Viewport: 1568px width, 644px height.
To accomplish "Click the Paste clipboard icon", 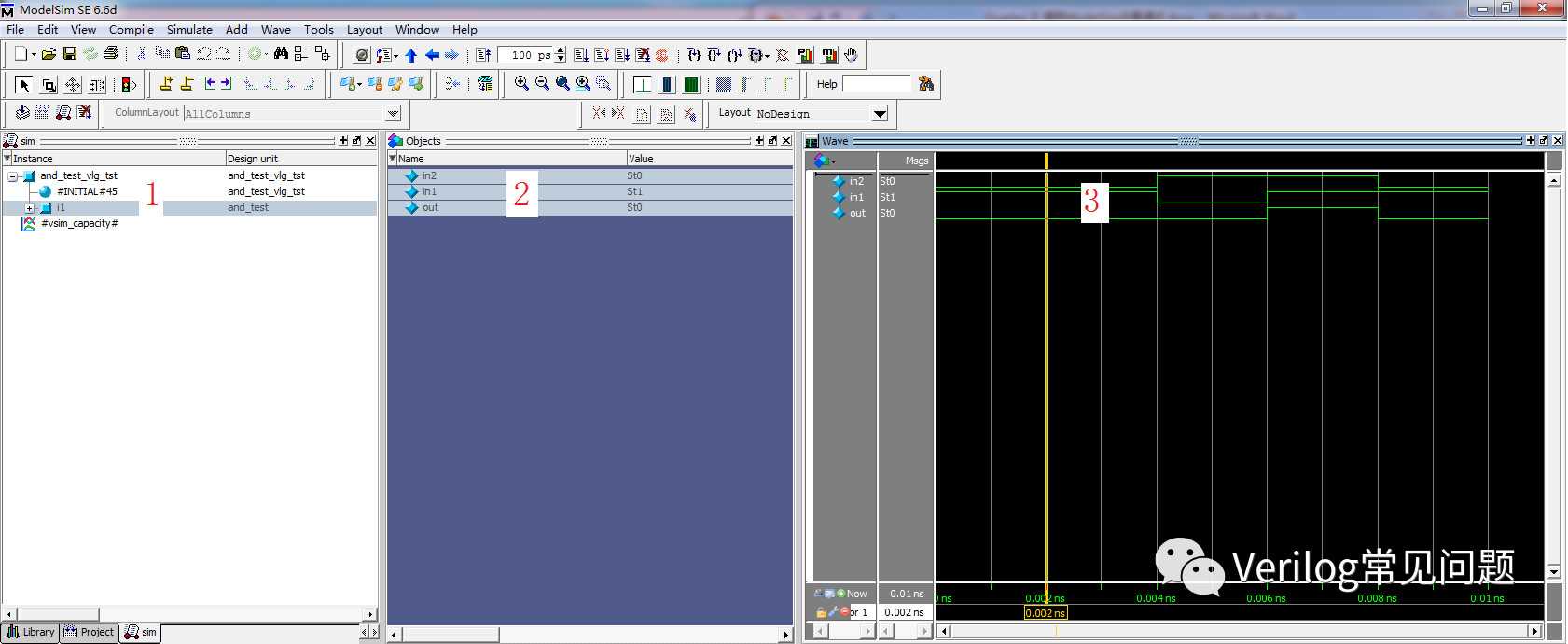I will (x=183, y=54).
